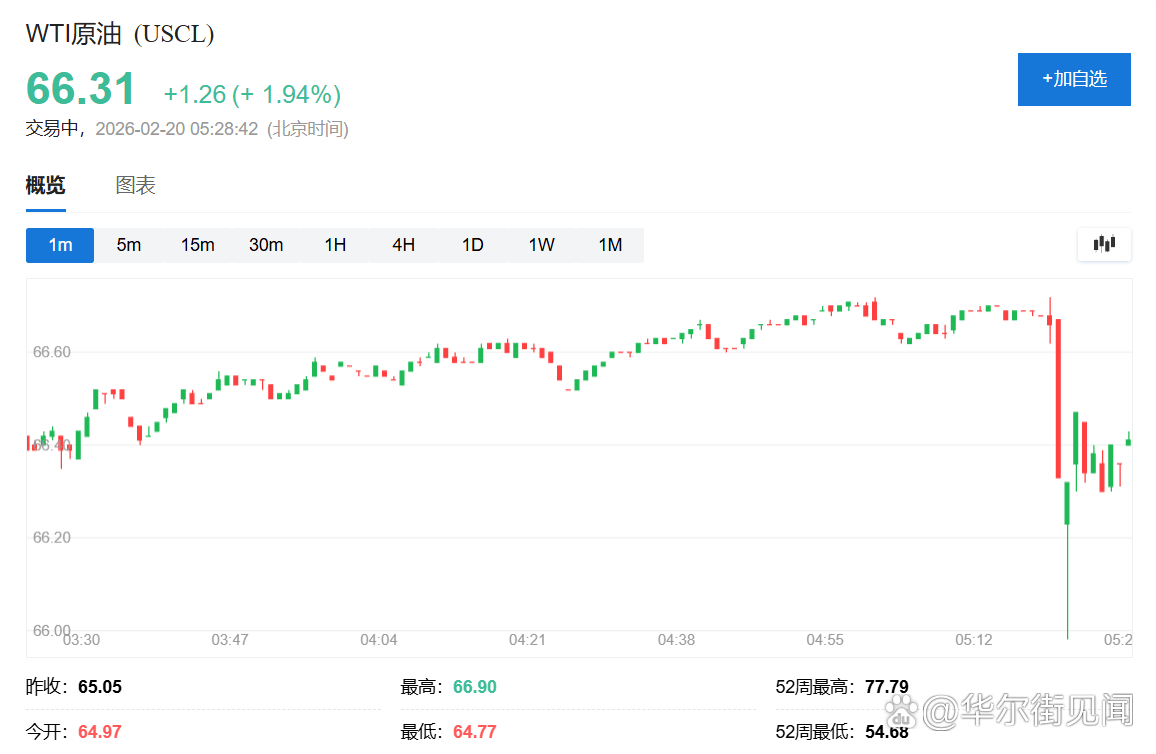Show the 1D daily chart
The height and width of the screenshot is (754, 1156).
tap(472, 245)
